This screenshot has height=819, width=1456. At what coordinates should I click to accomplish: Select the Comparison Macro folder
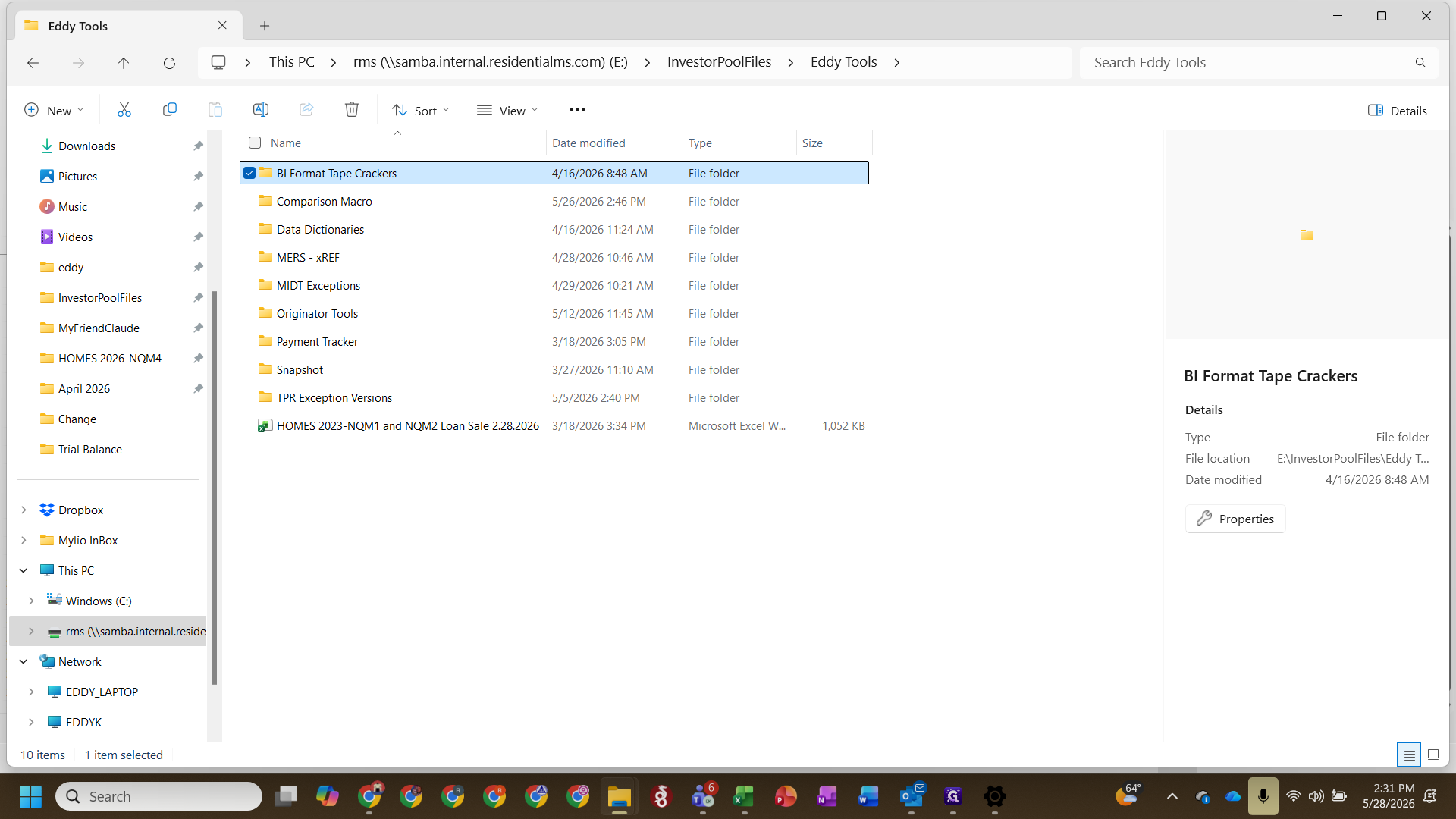coord(554,201)
